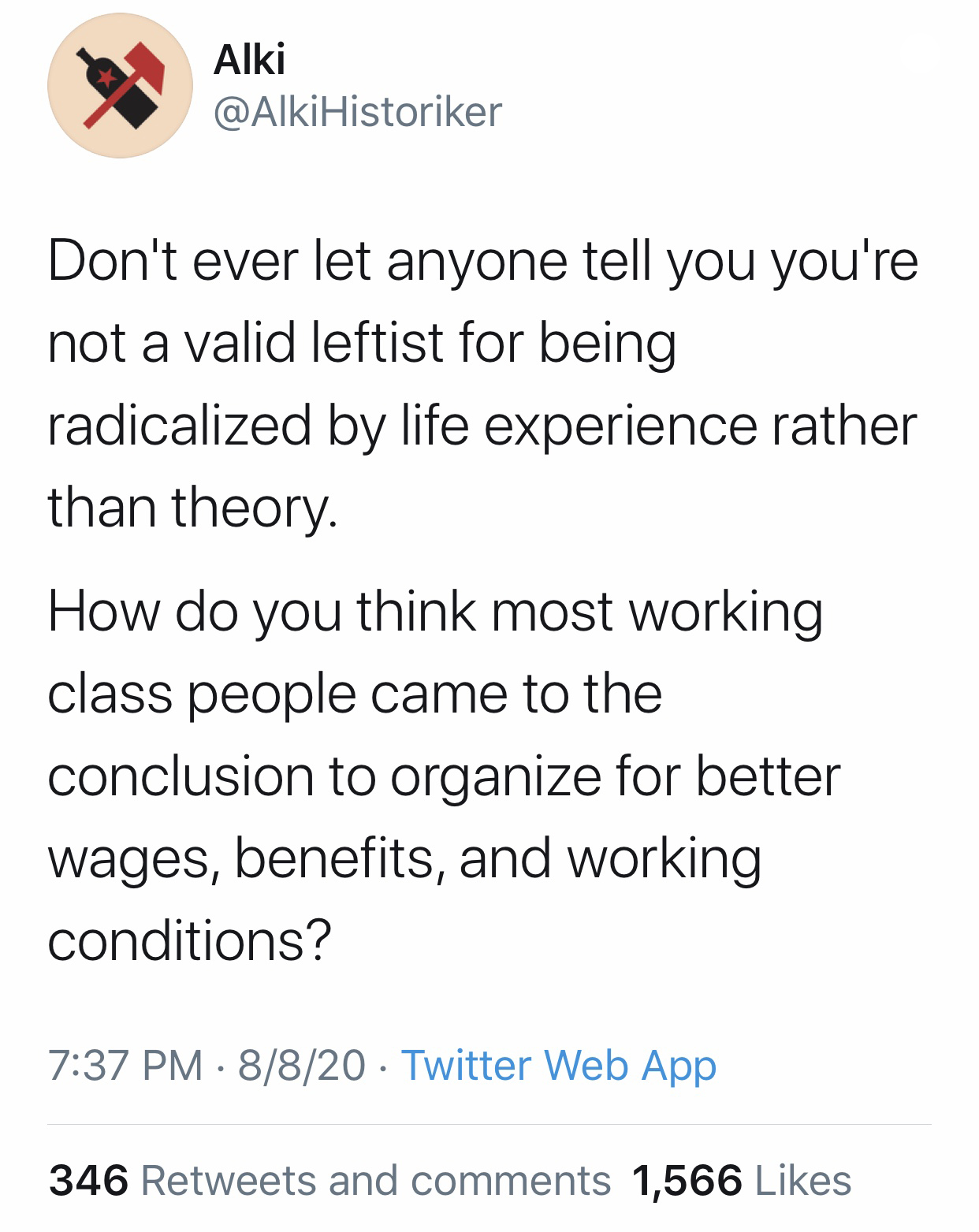Click the word 'conditions?' ending the tweet
This screenshot has width=979, height=1232.
[190, 940]
